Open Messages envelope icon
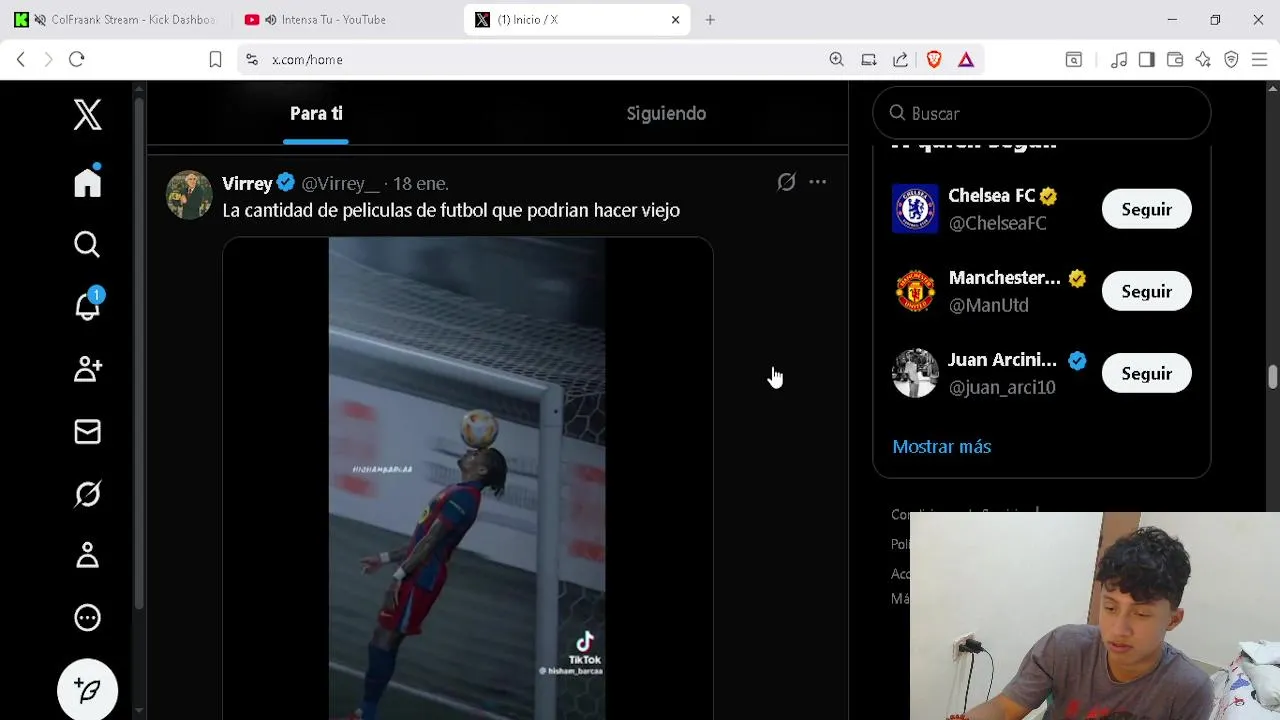This screenshot has height=720, width=1280. pyautogui.click(x=87, y=431)
